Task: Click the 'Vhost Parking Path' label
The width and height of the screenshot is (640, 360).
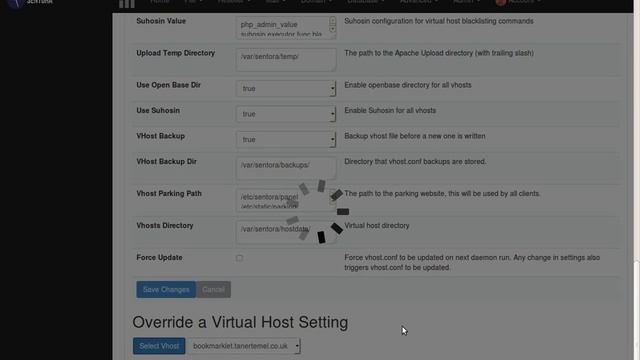Action: pos(169,193)
